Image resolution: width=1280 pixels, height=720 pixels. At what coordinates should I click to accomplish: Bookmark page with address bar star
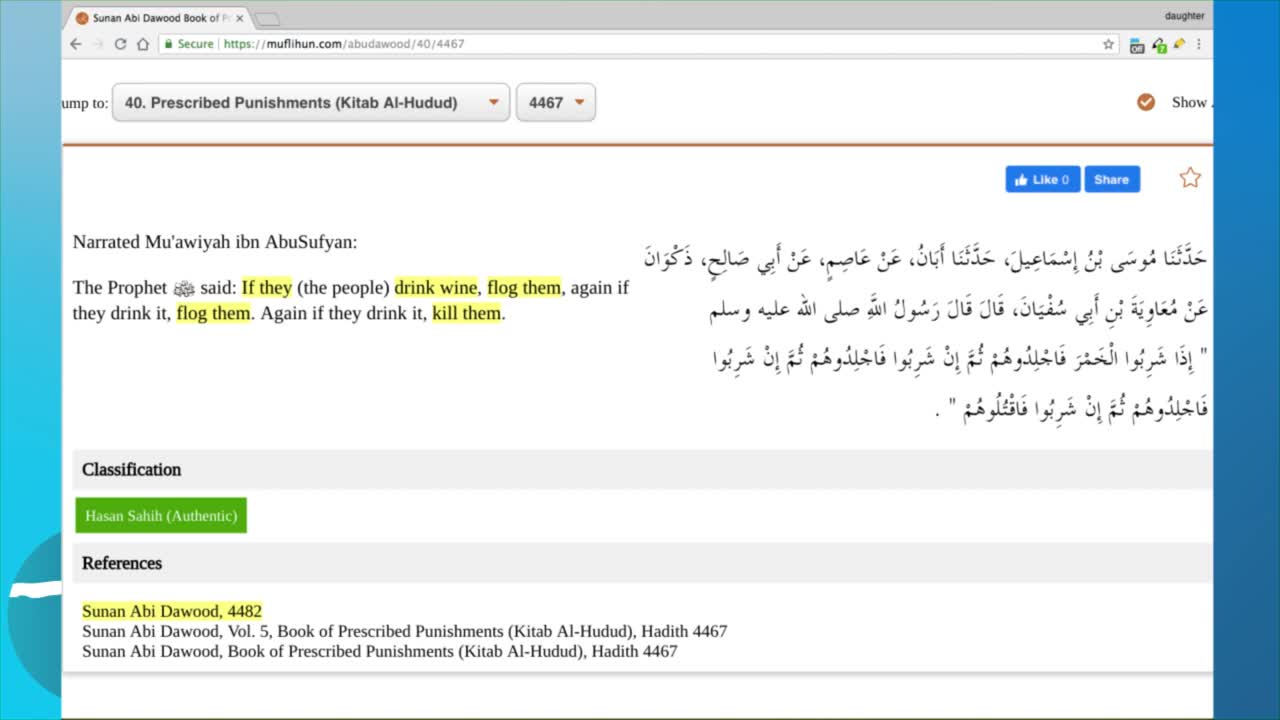click(x=1108, y=44)
